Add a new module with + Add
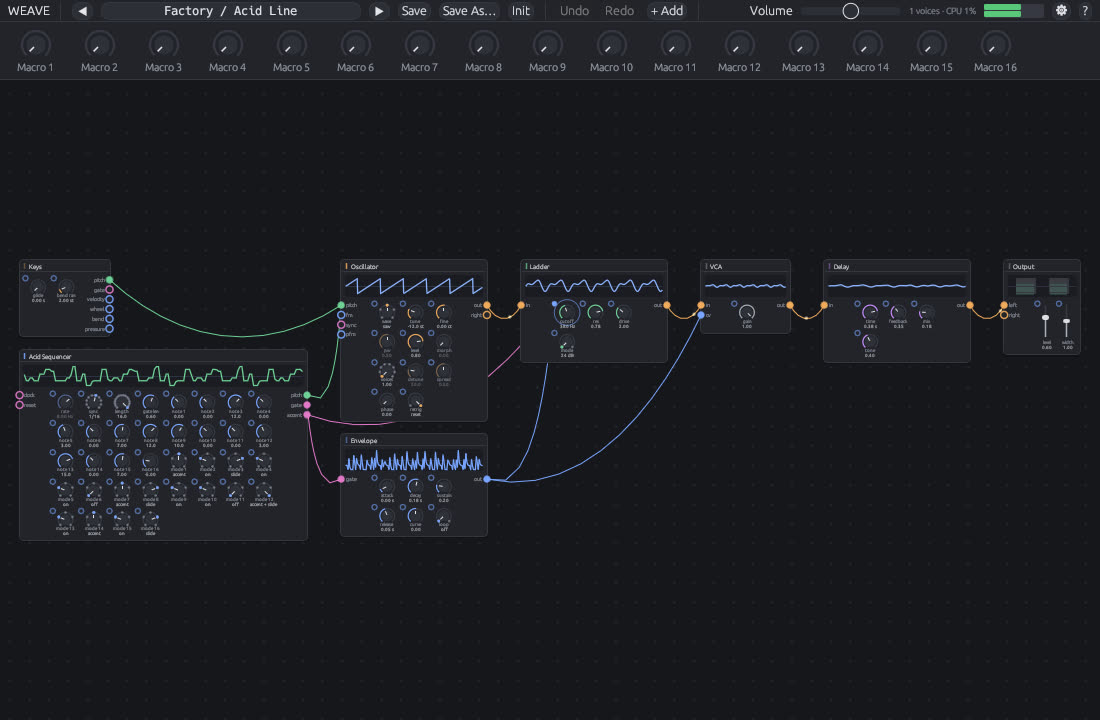Screen dimensions: 1100x720 pyautogui.click(x=666, y=11)
